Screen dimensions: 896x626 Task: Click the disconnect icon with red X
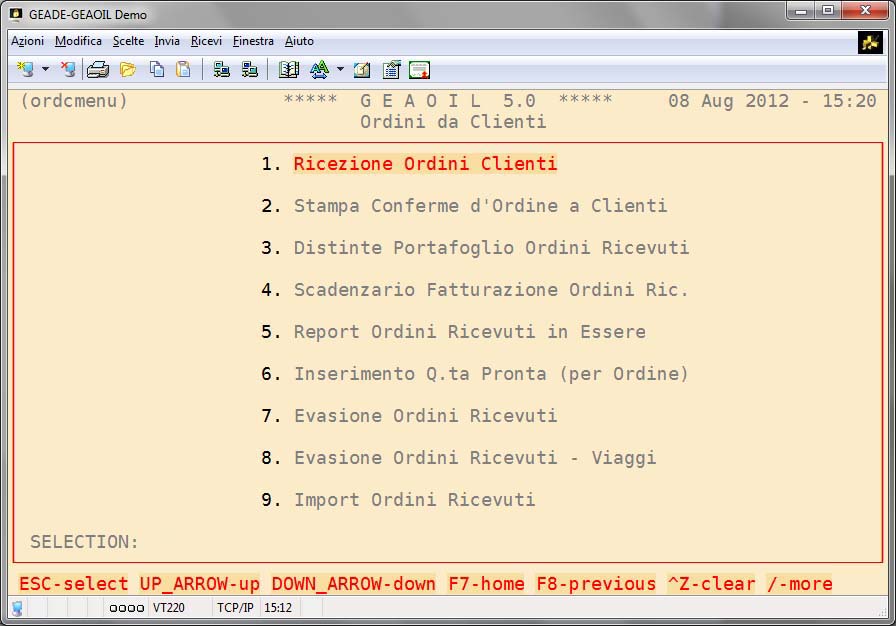(x=68, y=70)
